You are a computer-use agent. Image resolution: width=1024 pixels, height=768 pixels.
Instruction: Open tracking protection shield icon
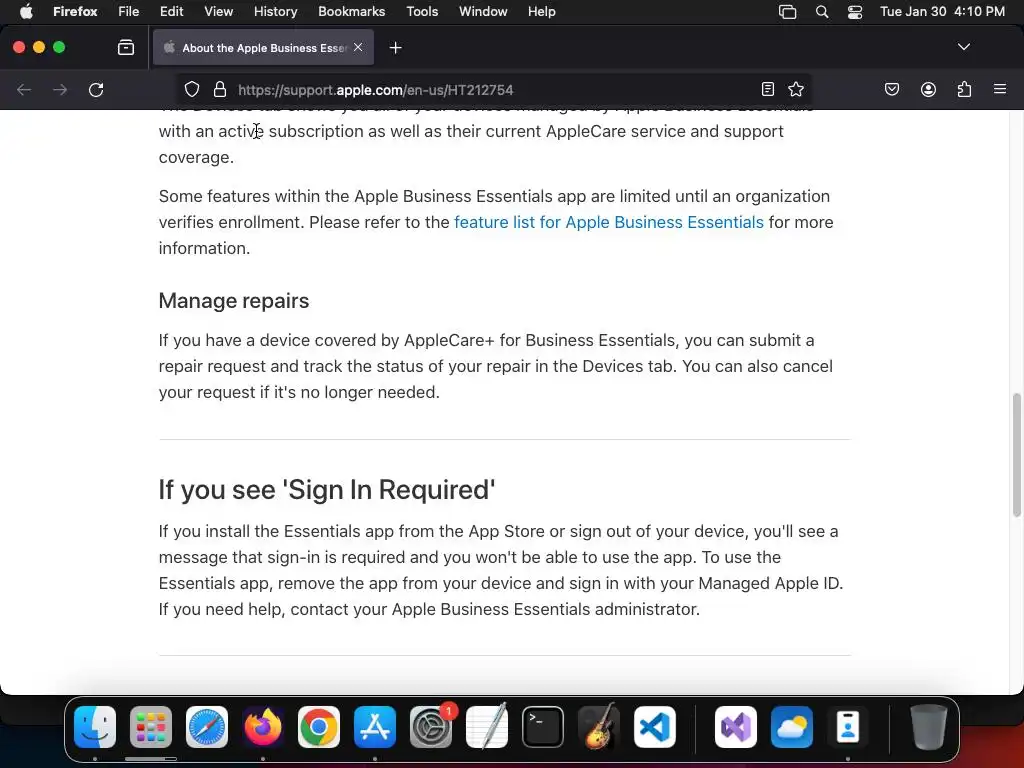coord(191,89)
